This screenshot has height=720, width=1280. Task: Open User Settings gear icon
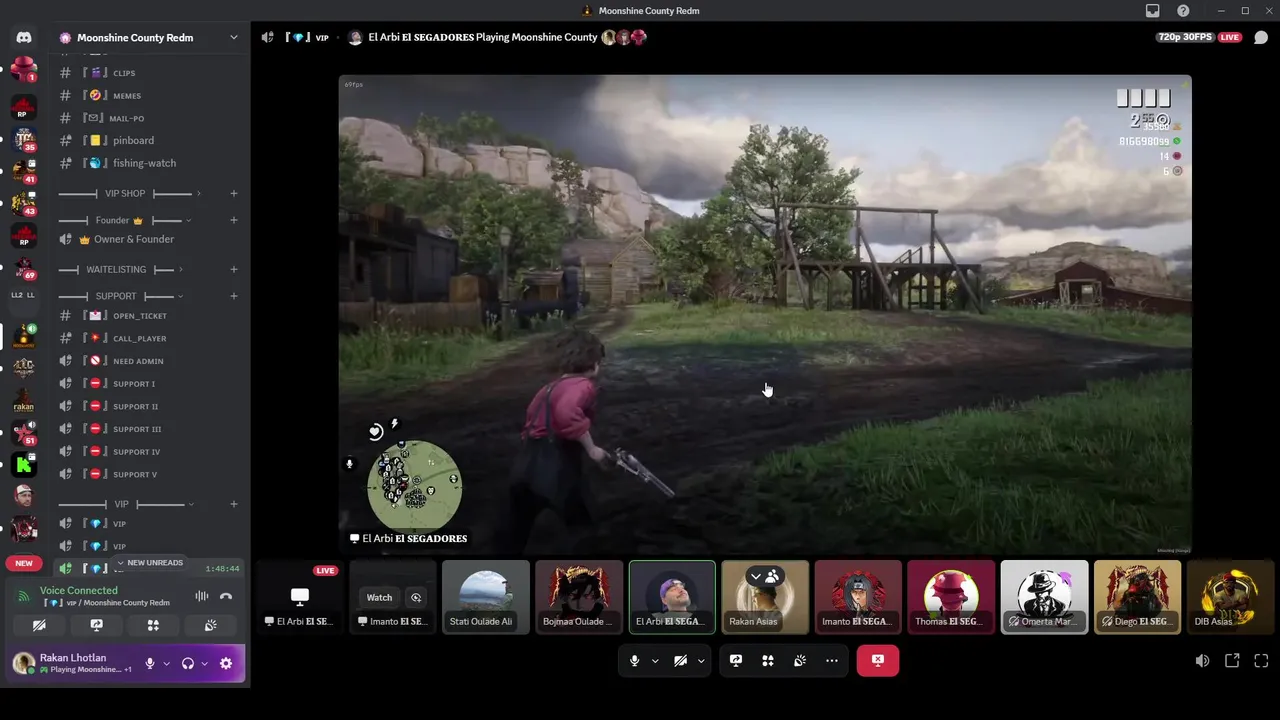pyautogui.click(x=226, y=663)
